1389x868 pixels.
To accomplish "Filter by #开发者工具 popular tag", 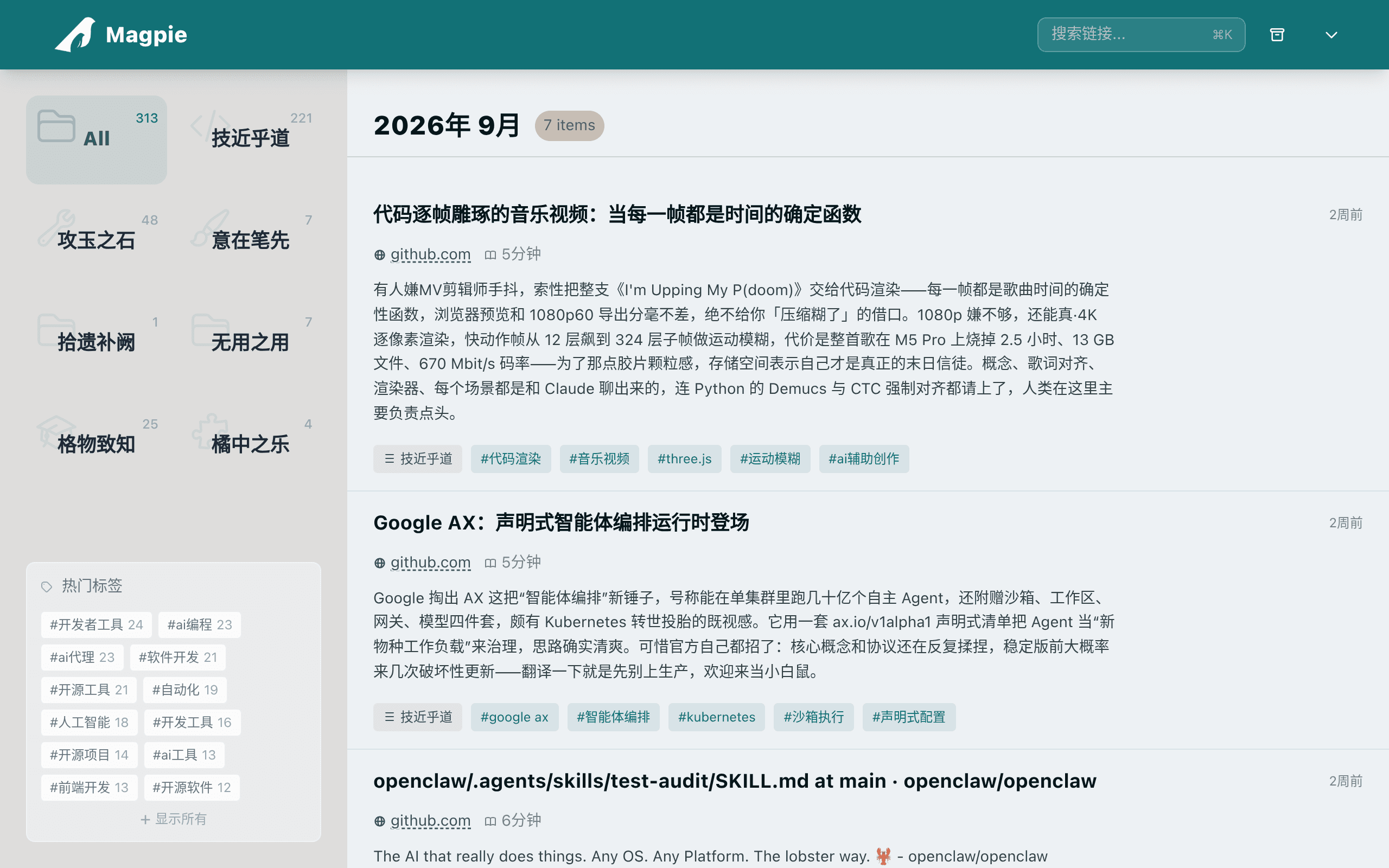I will click(x=97, y=624).
